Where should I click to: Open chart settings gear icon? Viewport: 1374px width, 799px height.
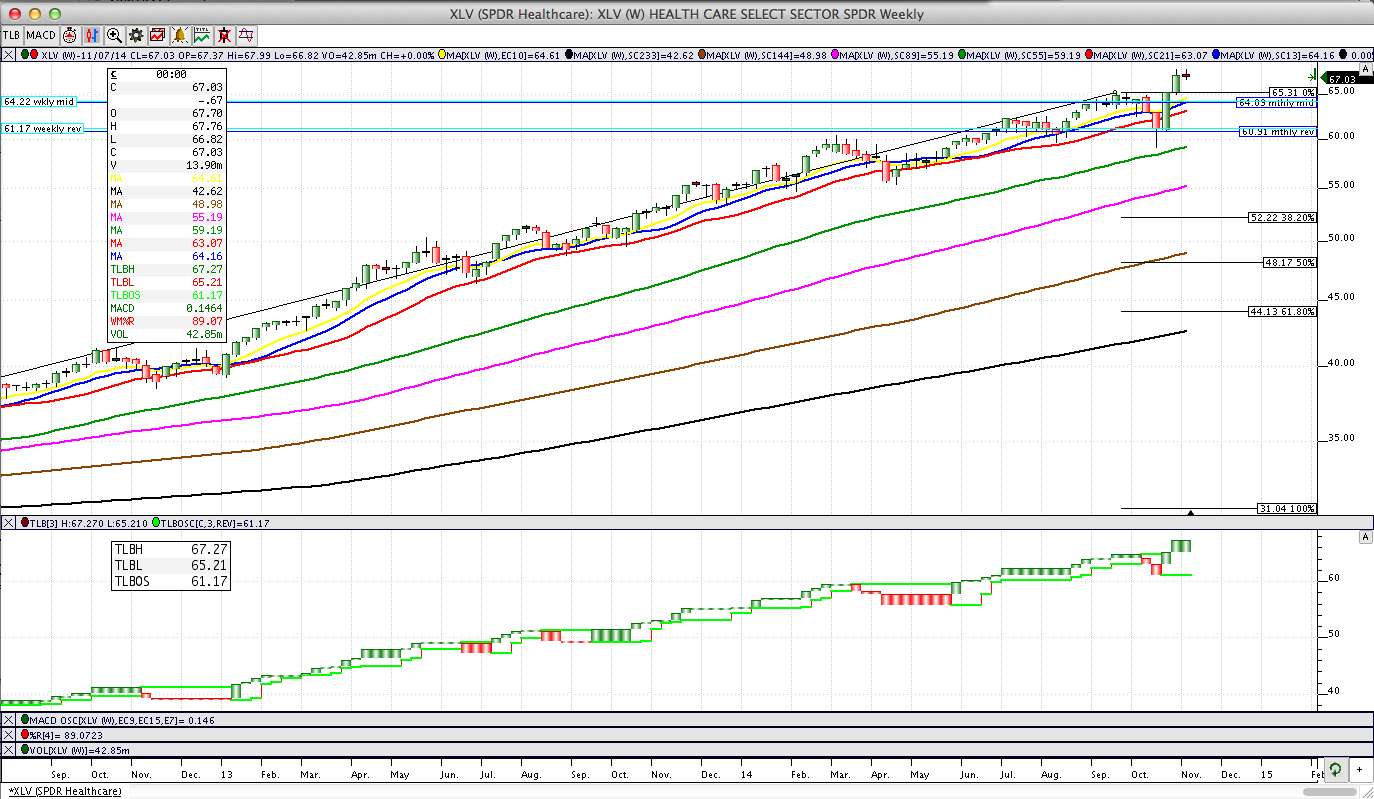pos(136,35)
